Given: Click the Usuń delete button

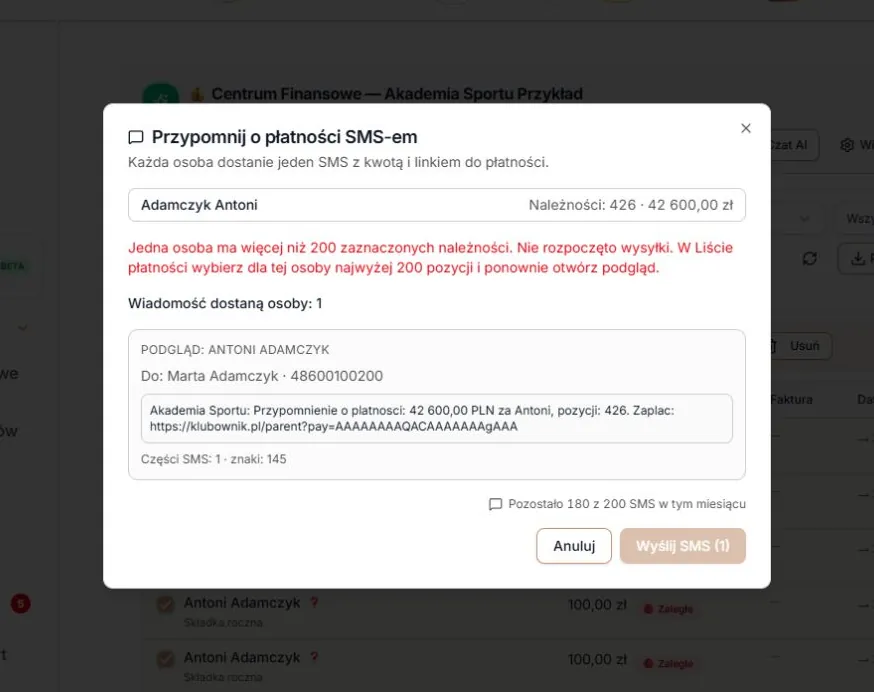Looking at the screenshot, I should point(802,346).
